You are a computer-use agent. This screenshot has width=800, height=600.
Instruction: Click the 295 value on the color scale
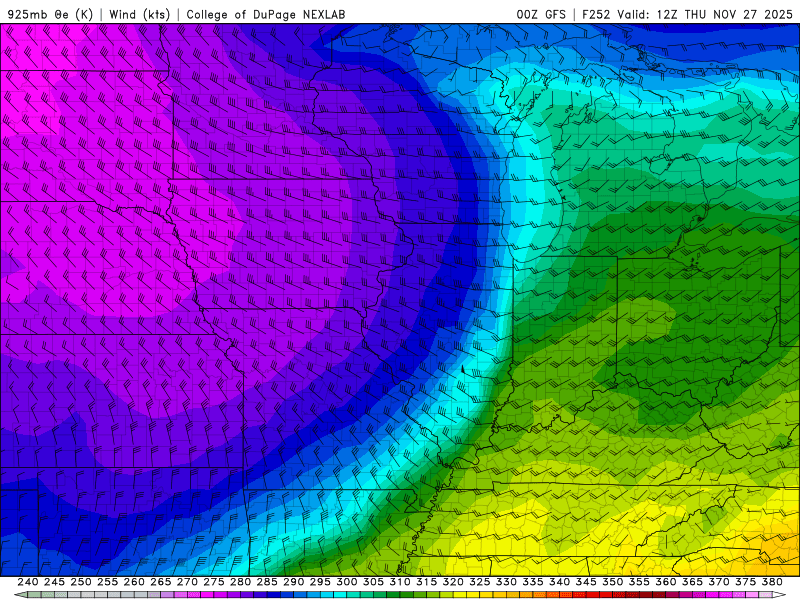(x=320, y=582)
